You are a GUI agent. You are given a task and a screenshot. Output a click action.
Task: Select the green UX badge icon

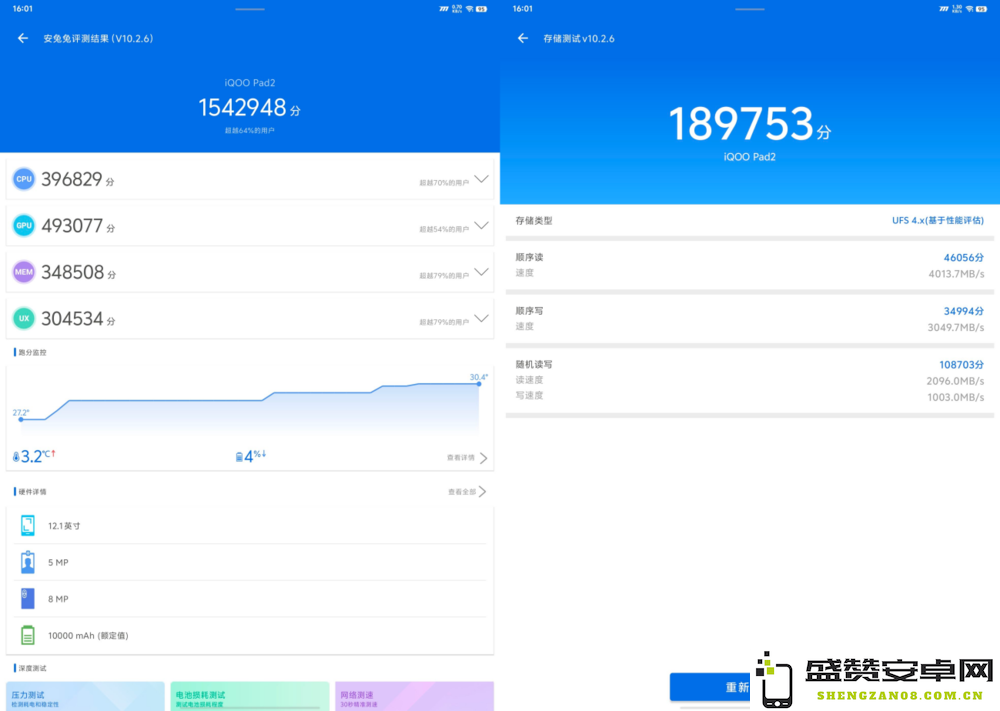click(24, 319)
